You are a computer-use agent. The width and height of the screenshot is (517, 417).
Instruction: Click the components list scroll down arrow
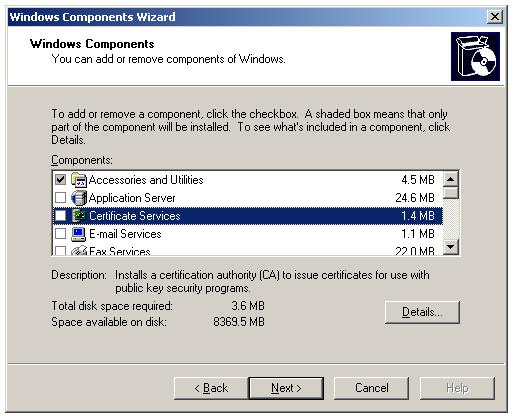pyautogui.click(x=451, y=247)
